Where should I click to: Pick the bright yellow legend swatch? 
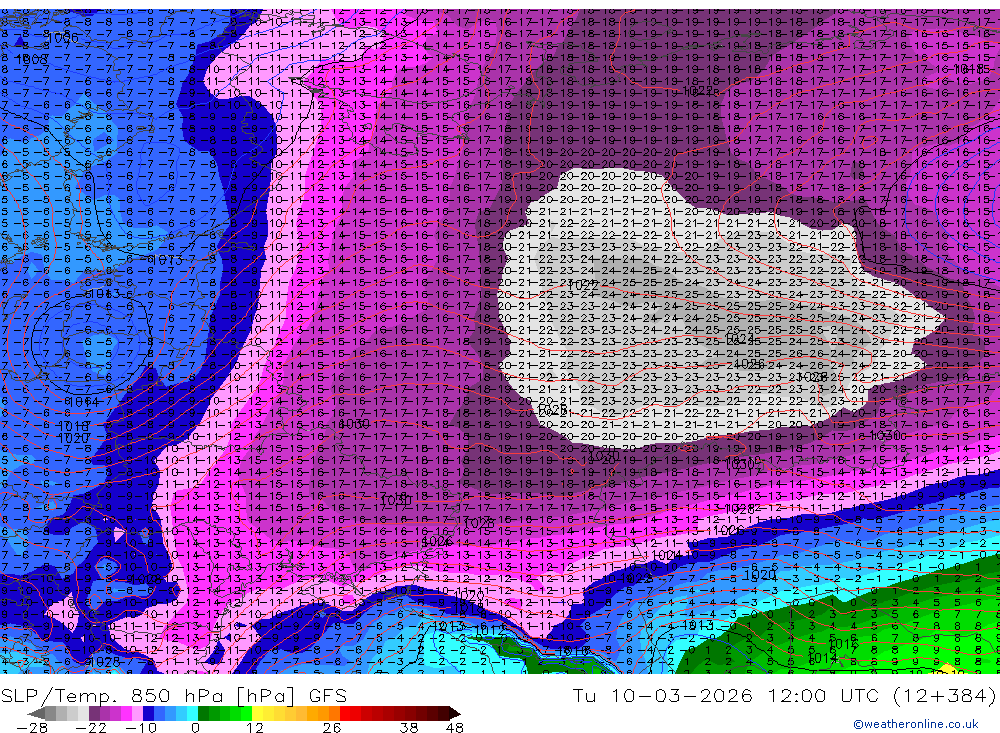(x=258, y=713)
